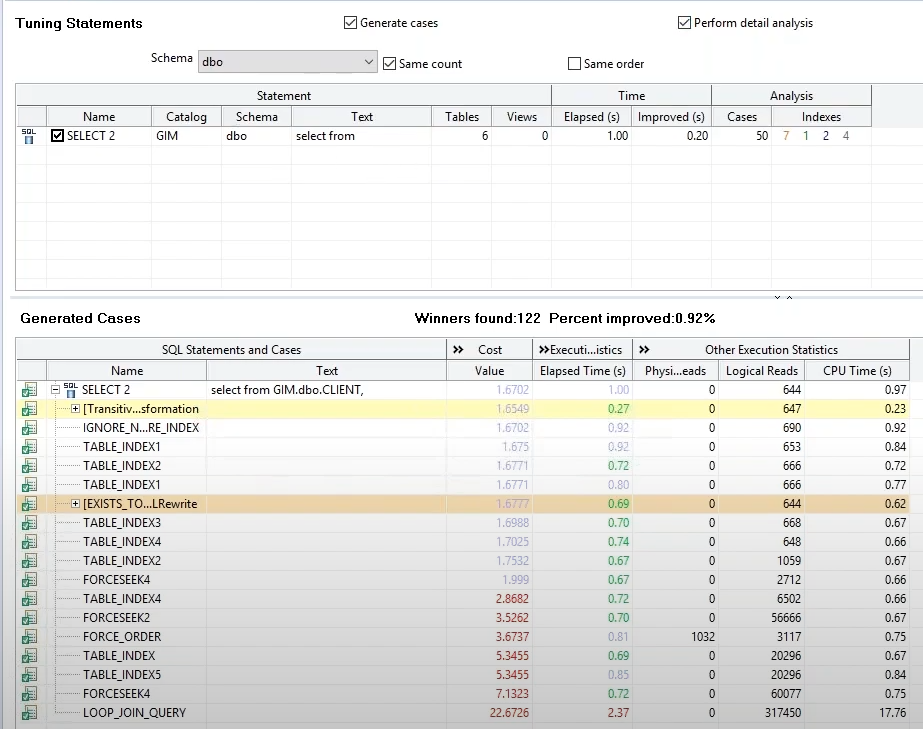Sort by the Improved (s) column header

pos(671,117)
